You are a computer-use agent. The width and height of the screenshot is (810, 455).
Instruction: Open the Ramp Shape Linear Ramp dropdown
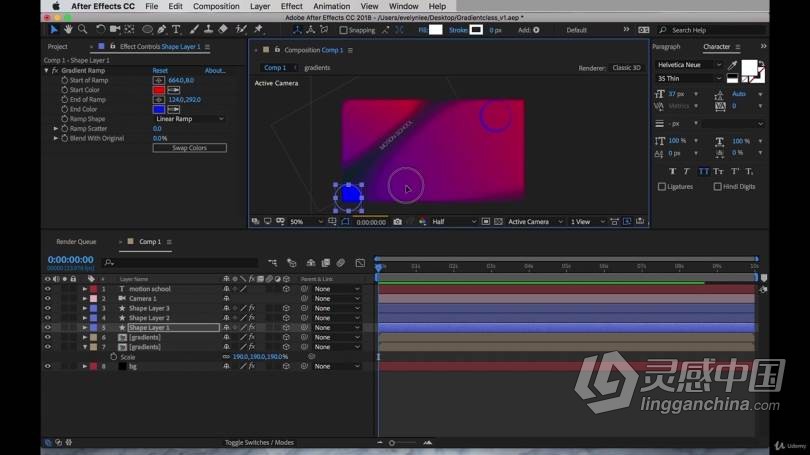click(x=188, y=119)
